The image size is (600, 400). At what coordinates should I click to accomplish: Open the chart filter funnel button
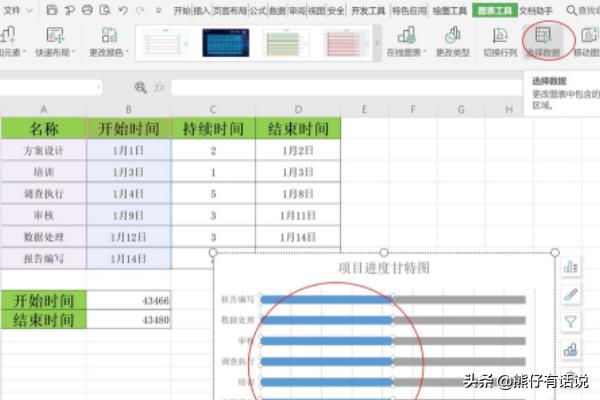pyautogui.click(x=571, y=322)
